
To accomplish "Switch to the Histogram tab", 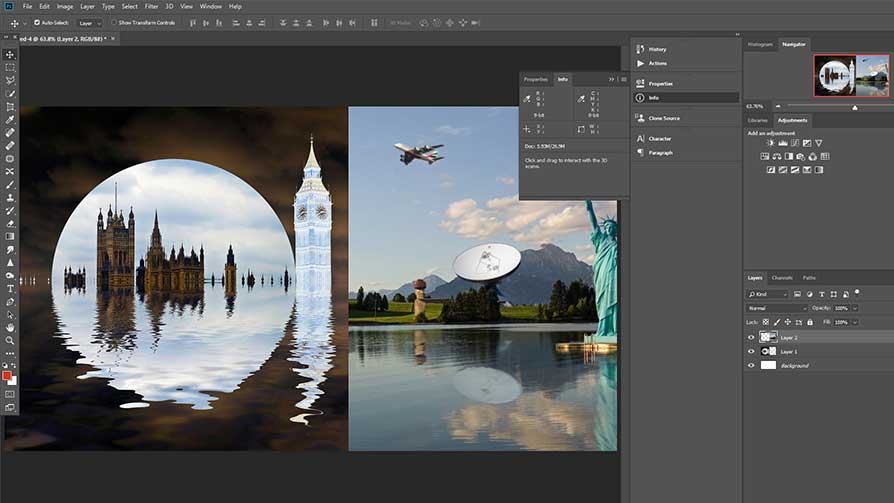I will point(760,44).
